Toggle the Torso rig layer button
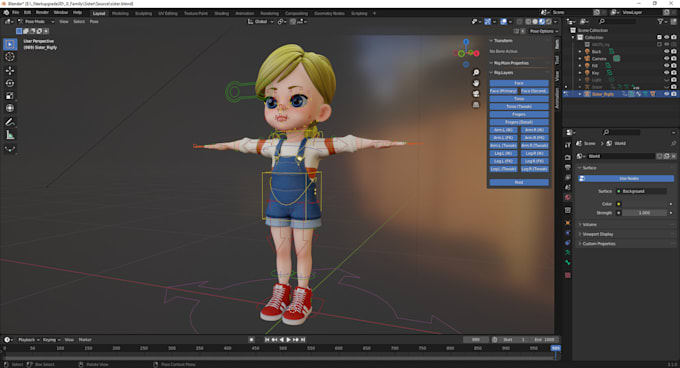This screenshot has width=680, height=368. click(x=519, y=98)
